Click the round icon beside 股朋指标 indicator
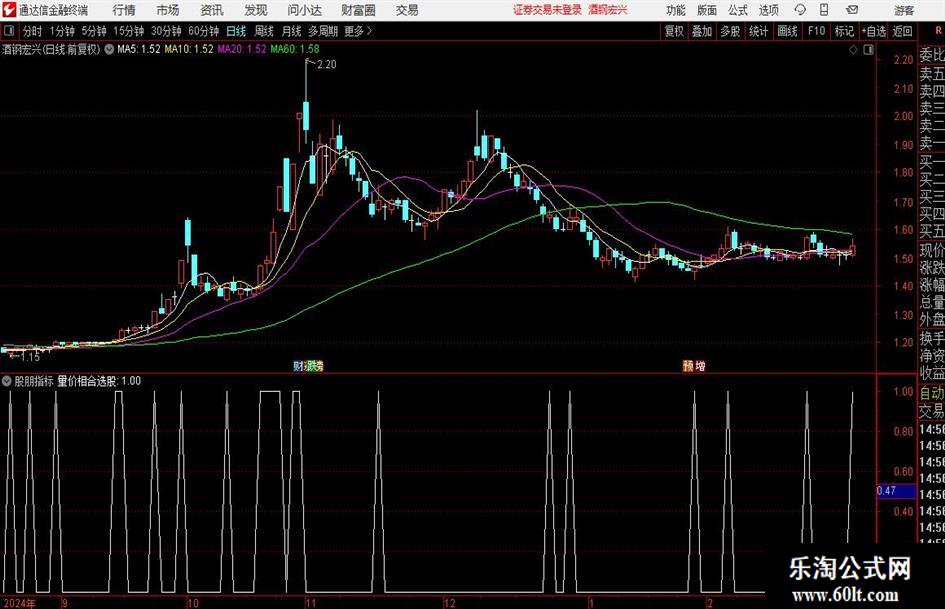 7,381
